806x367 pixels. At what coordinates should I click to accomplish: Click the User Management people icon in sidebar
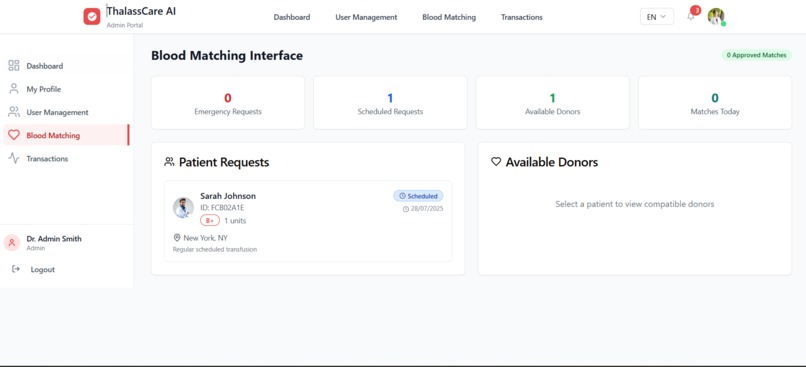[x=14, y=112]
